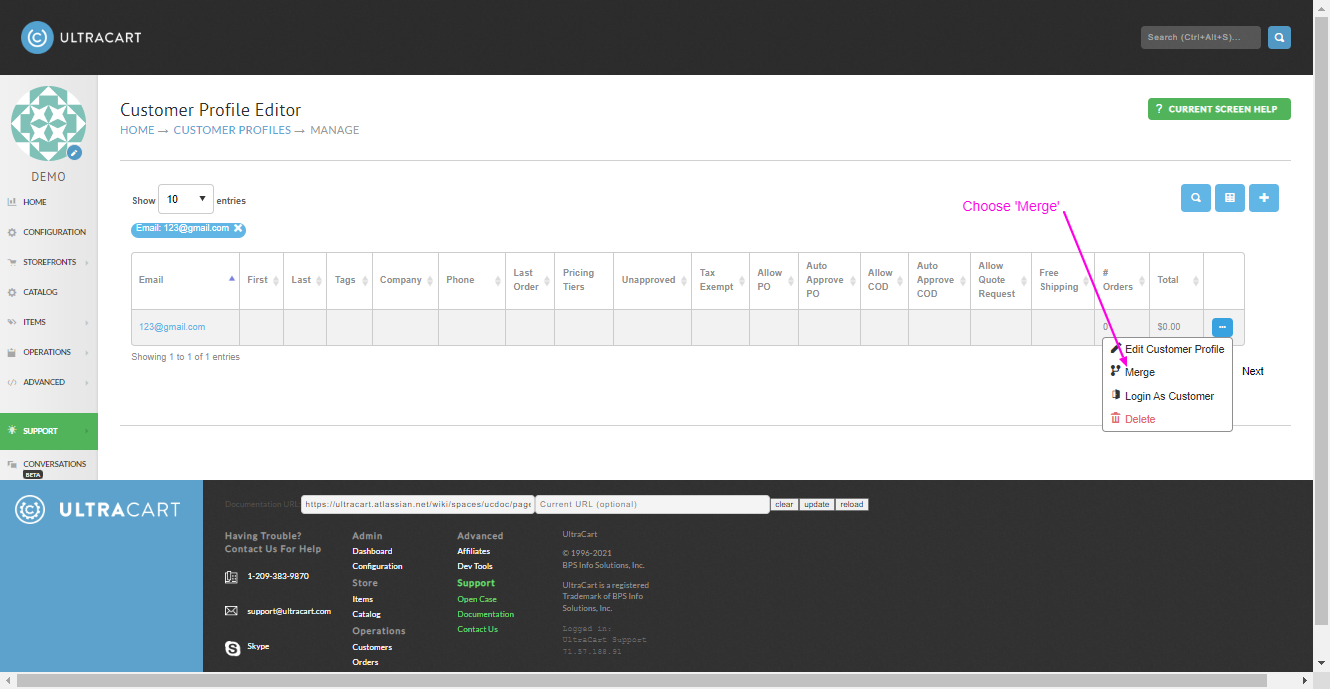Sort table by Phone column
Image resolution: width=1330 pixels, height=689 pixels.
[x=472, y=280]
